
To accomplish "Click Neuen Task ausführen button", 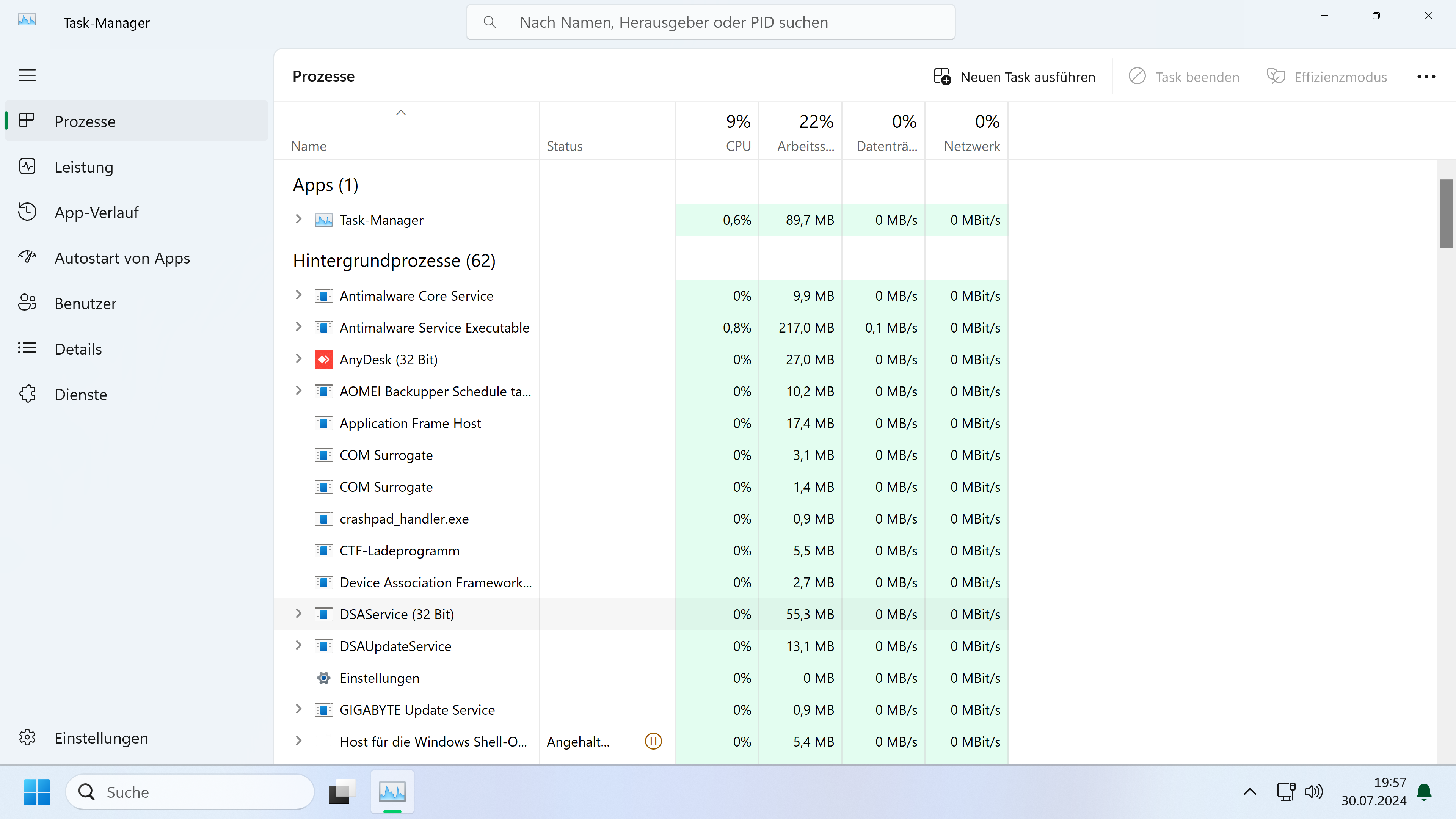I will (1015, 77).
